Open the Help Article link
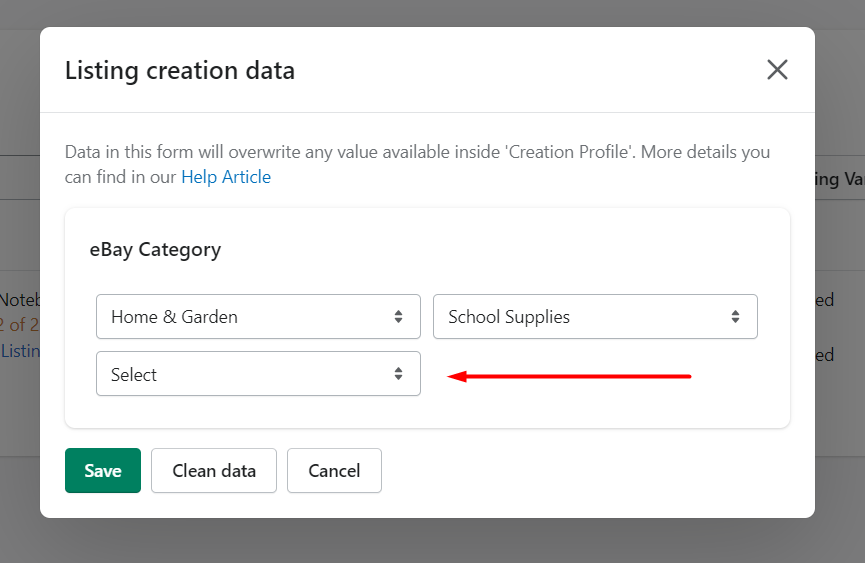Viewport: 865px width, 563px height. [226, 177]
